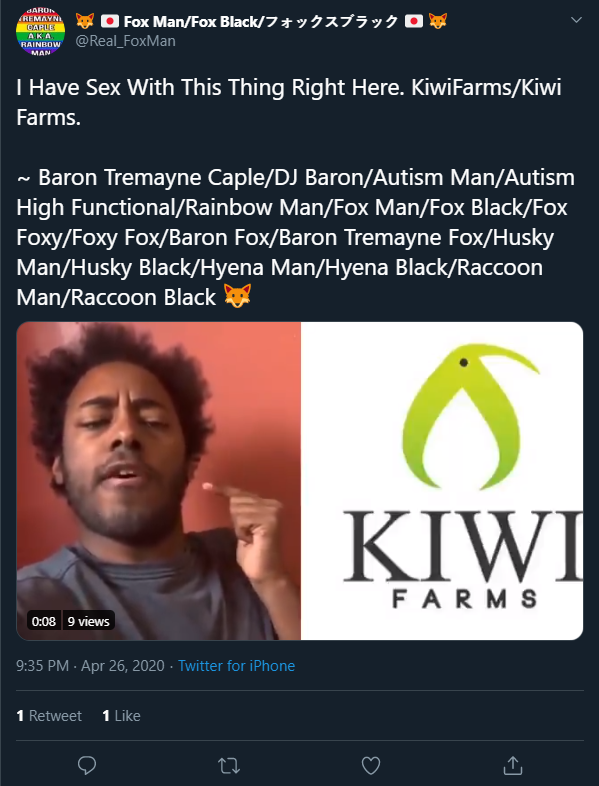Open the 9:35 PM Apr 26, 2020 timestamp
Screen dimensions: 599x786
pos(90,666)
